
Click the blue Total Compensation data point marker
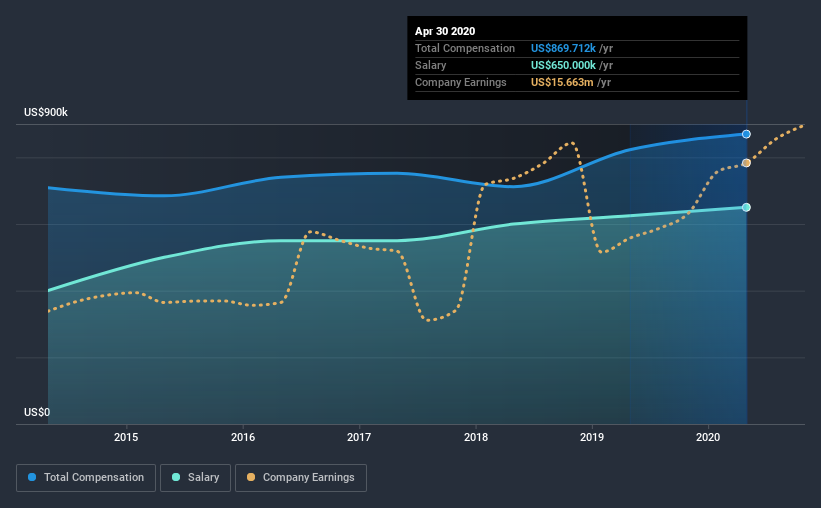tap(746, 134)
